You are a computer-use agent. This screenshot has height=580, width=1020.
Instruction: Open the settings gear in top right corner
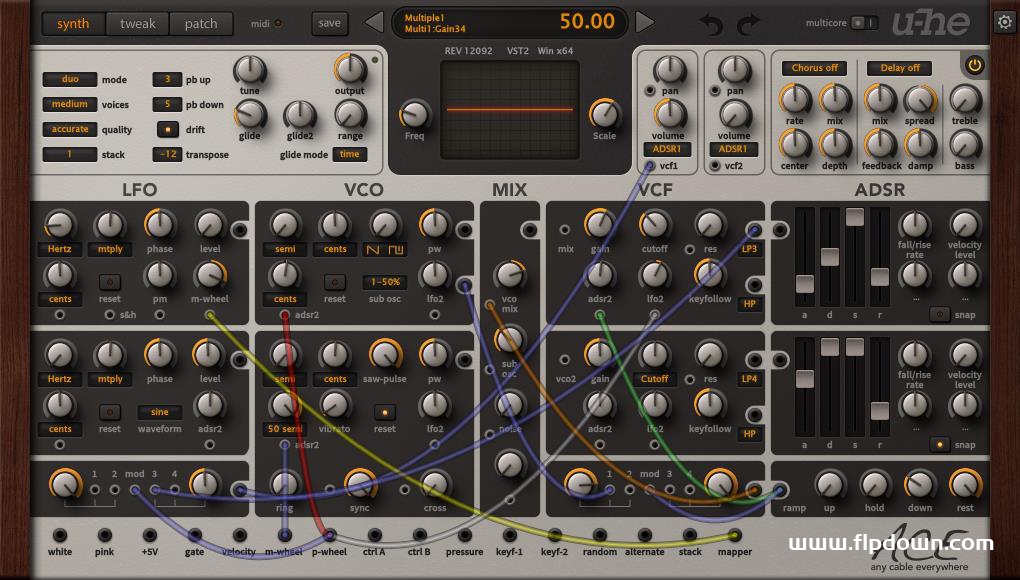click(x=1006, y=20)
